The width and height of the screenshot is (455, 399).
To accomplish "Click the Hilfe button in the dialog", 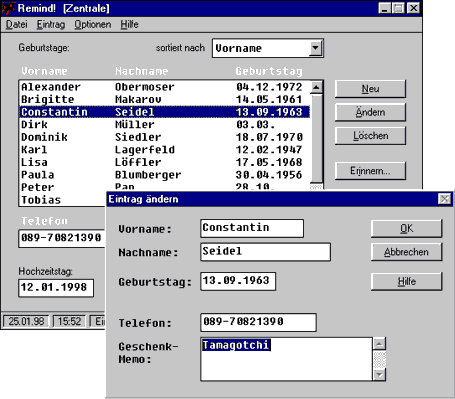I will tap(407, 281).
